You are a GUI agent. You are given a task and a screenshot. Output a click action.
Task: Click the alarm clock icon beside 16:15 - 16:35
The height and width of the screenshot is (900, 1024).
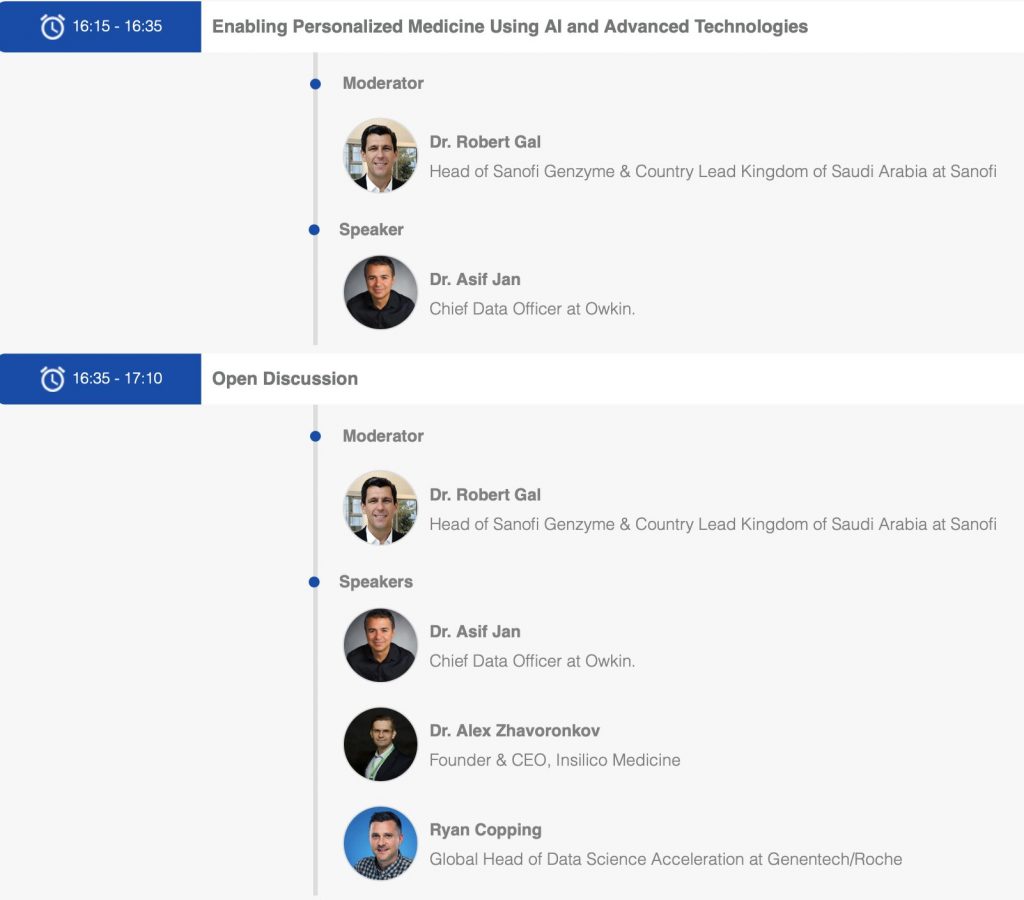(x=52, y=27)
